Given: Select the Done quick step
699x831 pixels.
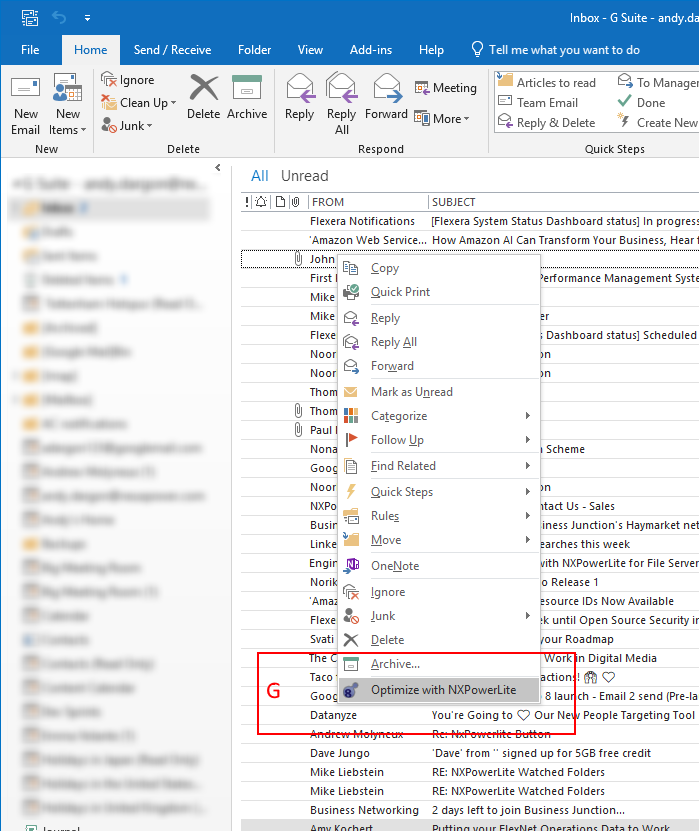Looking at the screenshot, I should 642,103.
